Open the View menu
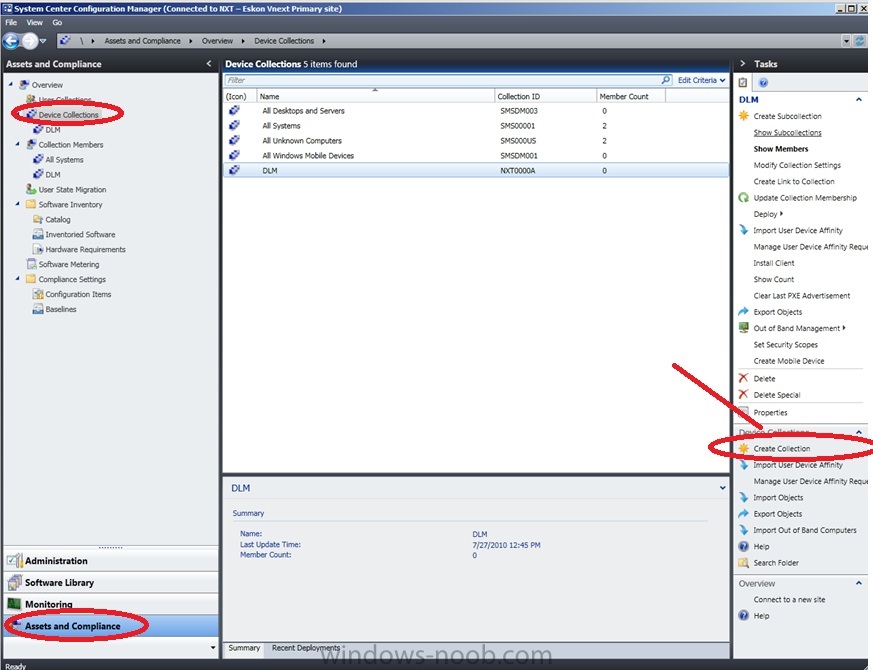Screen dimensions: 873x670 click(x=35, y=23)
